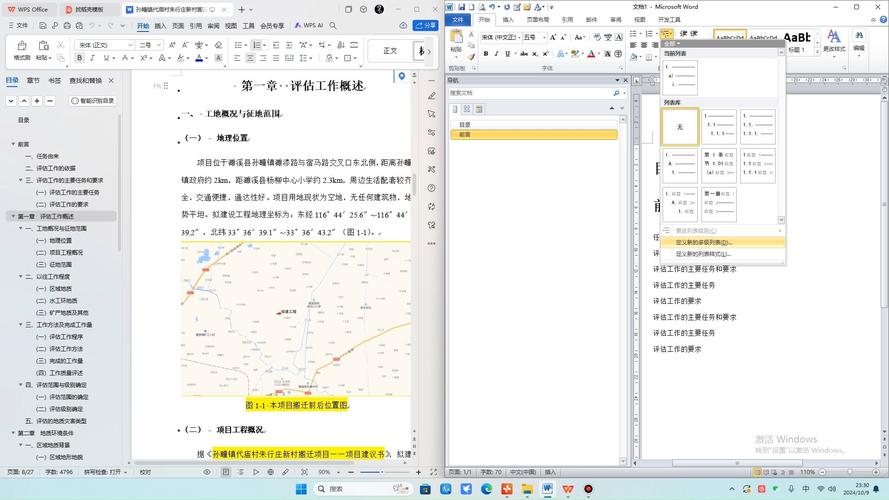
Task: Click the WPS font color icon
Action: pyautogui.click(x=199, y=58)
